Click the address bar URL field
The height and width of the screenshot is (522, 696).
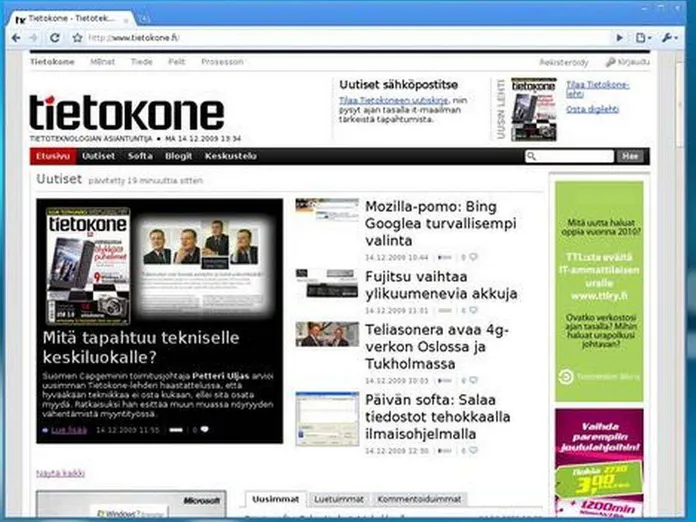[346, 38]
